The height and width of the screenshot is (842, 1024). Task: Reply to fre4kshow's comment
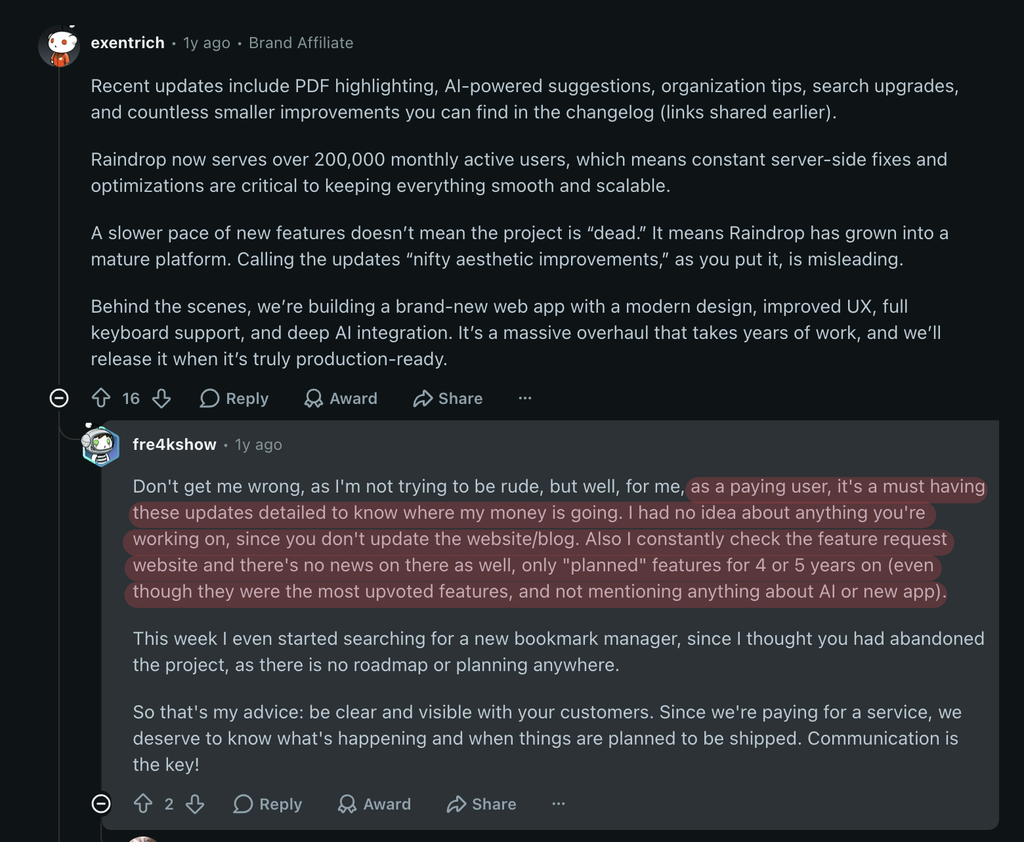(x=268, y=803)
